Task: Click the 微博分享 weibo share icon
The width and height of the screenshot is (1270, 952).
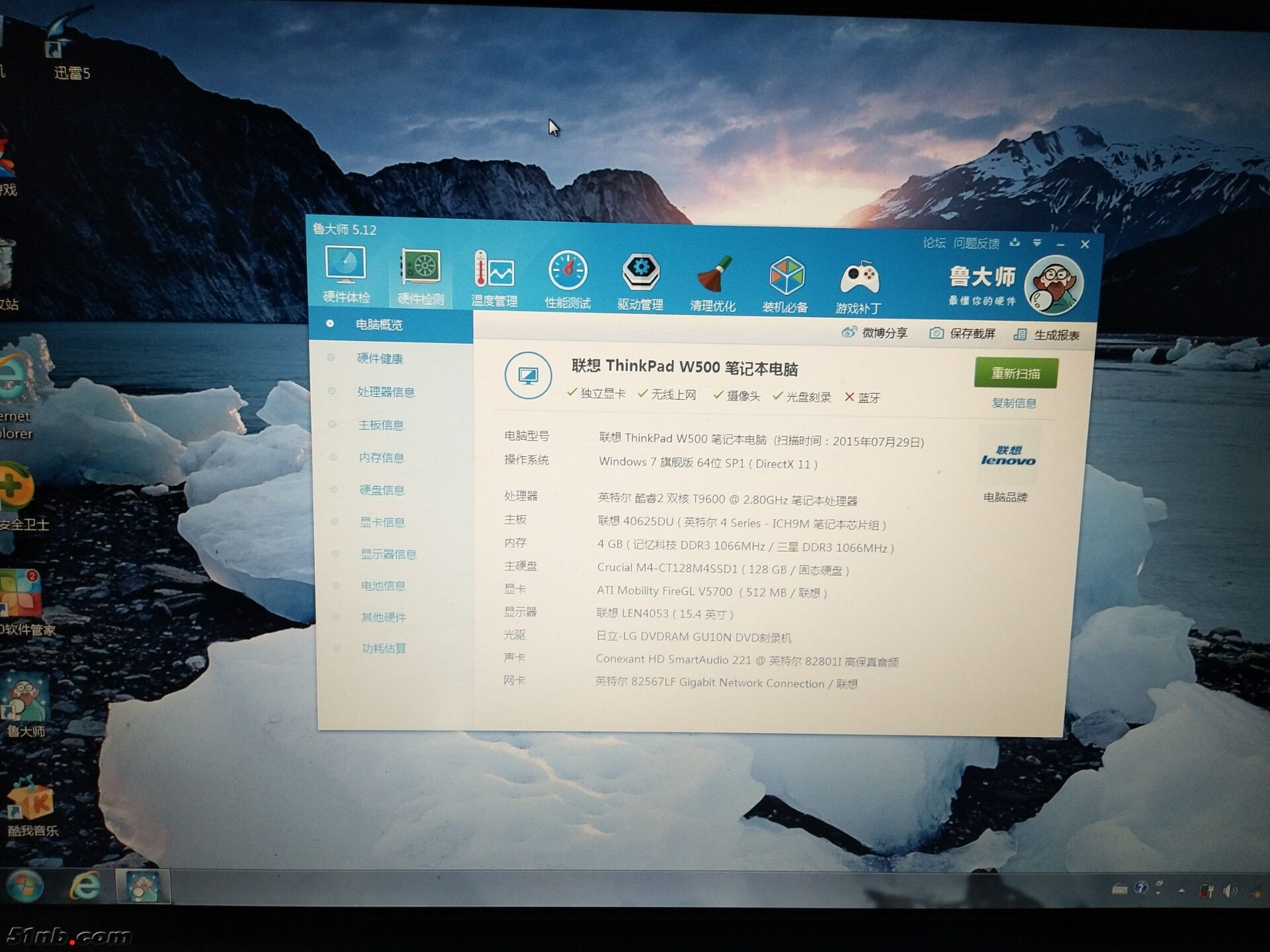Action: (x=849, y=332)
